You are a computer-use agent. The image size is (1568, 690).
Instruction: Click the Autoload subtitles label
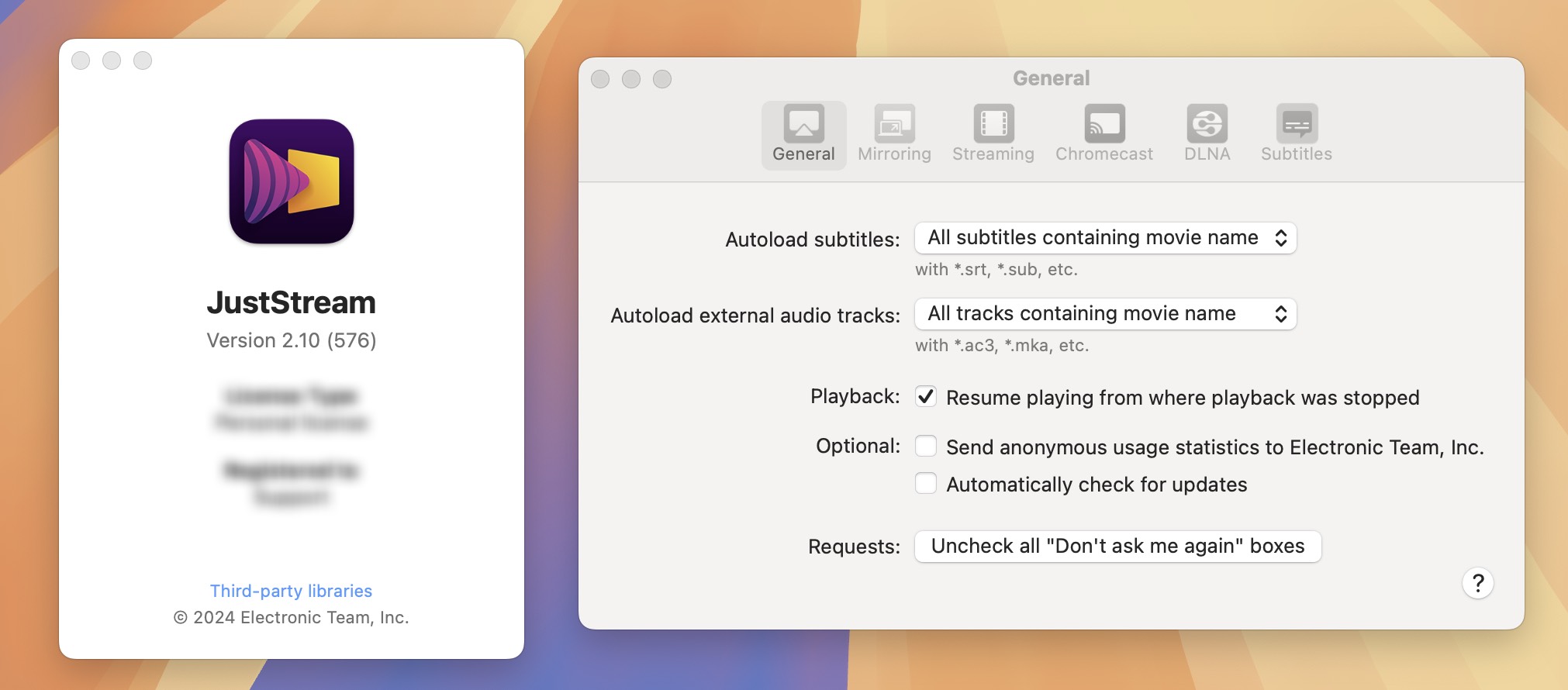tap(813, 240)
